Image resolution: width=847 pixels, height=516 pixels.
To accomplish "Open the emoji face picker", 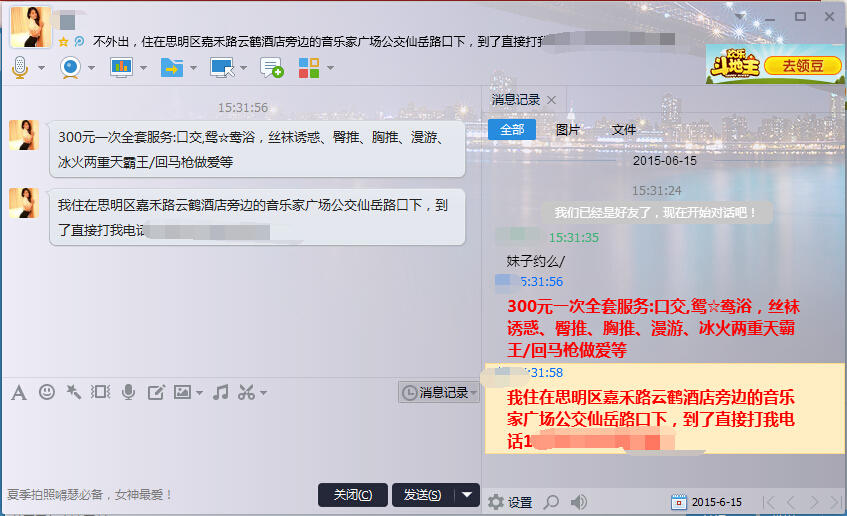I will pos(47,392).
